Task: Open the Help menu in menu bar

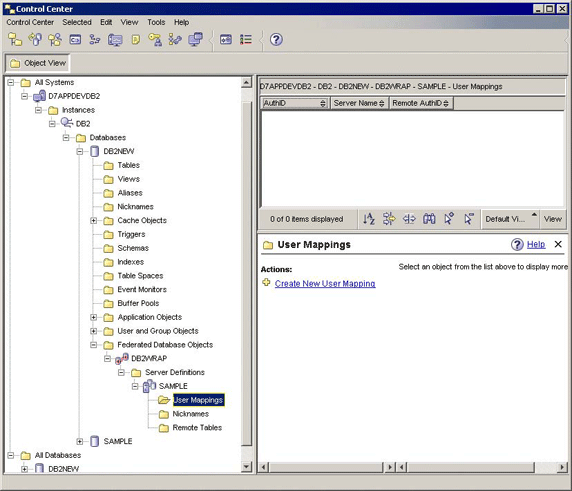Action: (x=181, y=22)
